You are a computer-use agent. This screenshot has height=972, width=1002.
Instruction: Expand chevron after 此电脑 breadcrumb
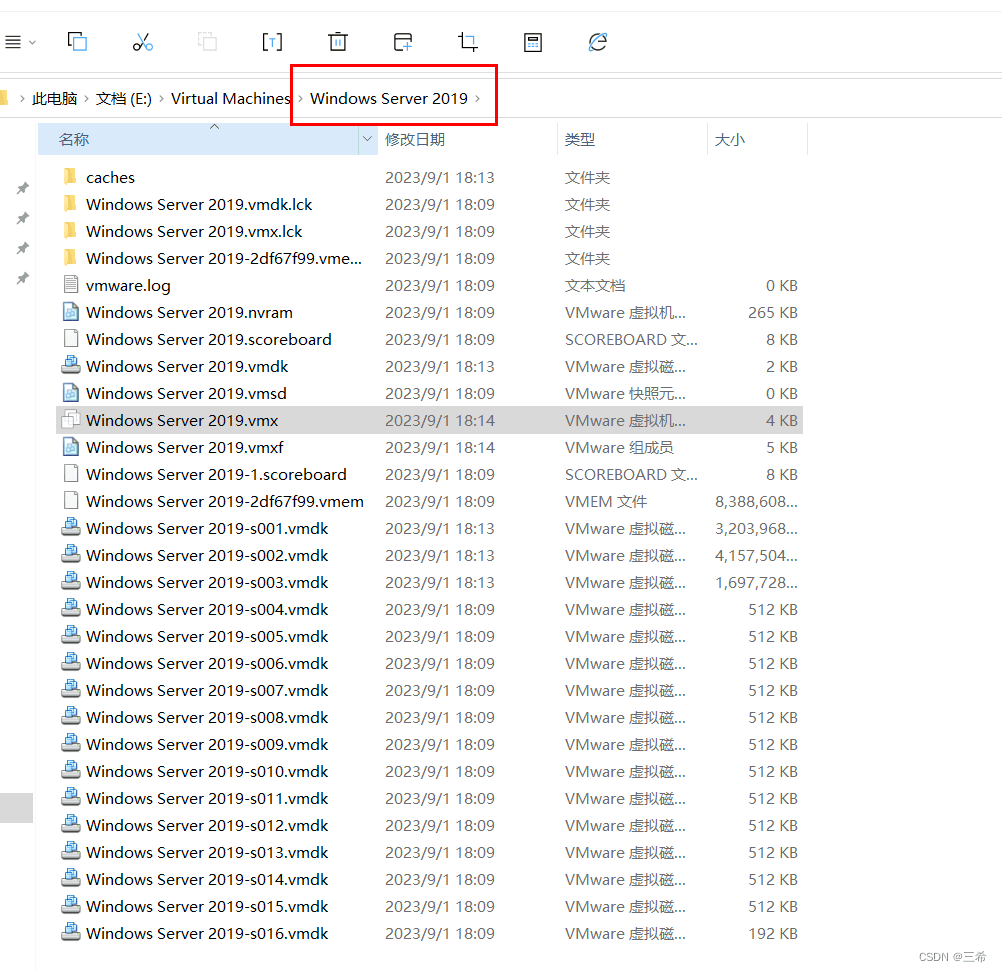coord(86,98)
